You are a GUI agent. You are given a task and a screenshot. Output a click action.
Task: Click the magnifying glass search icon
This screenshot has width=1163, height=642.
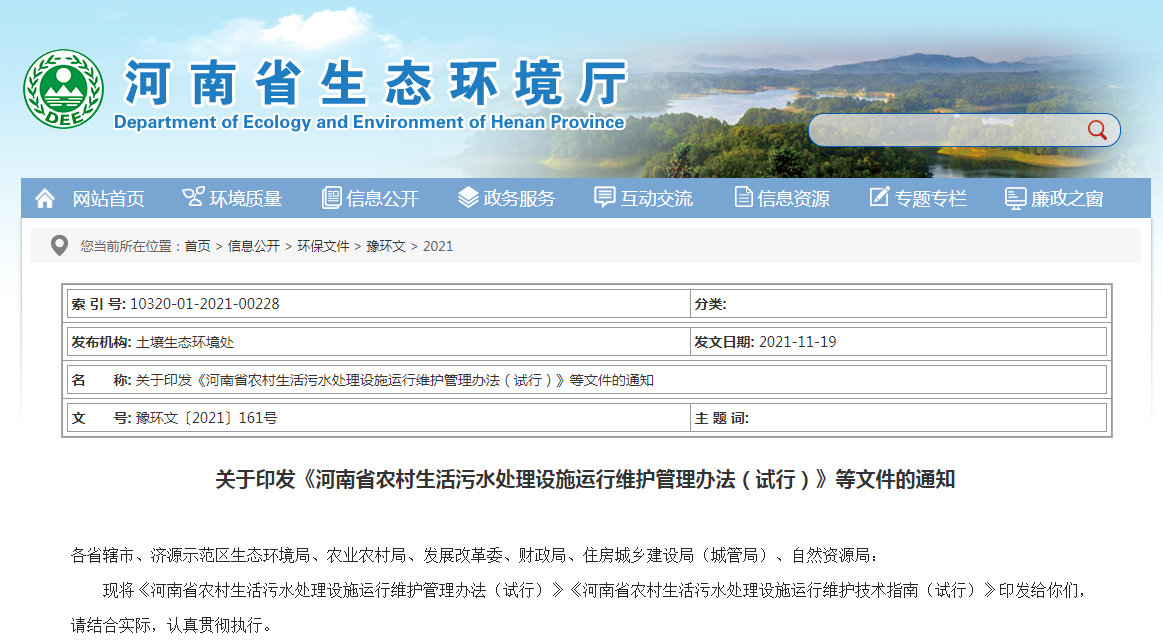point(1097,130)
